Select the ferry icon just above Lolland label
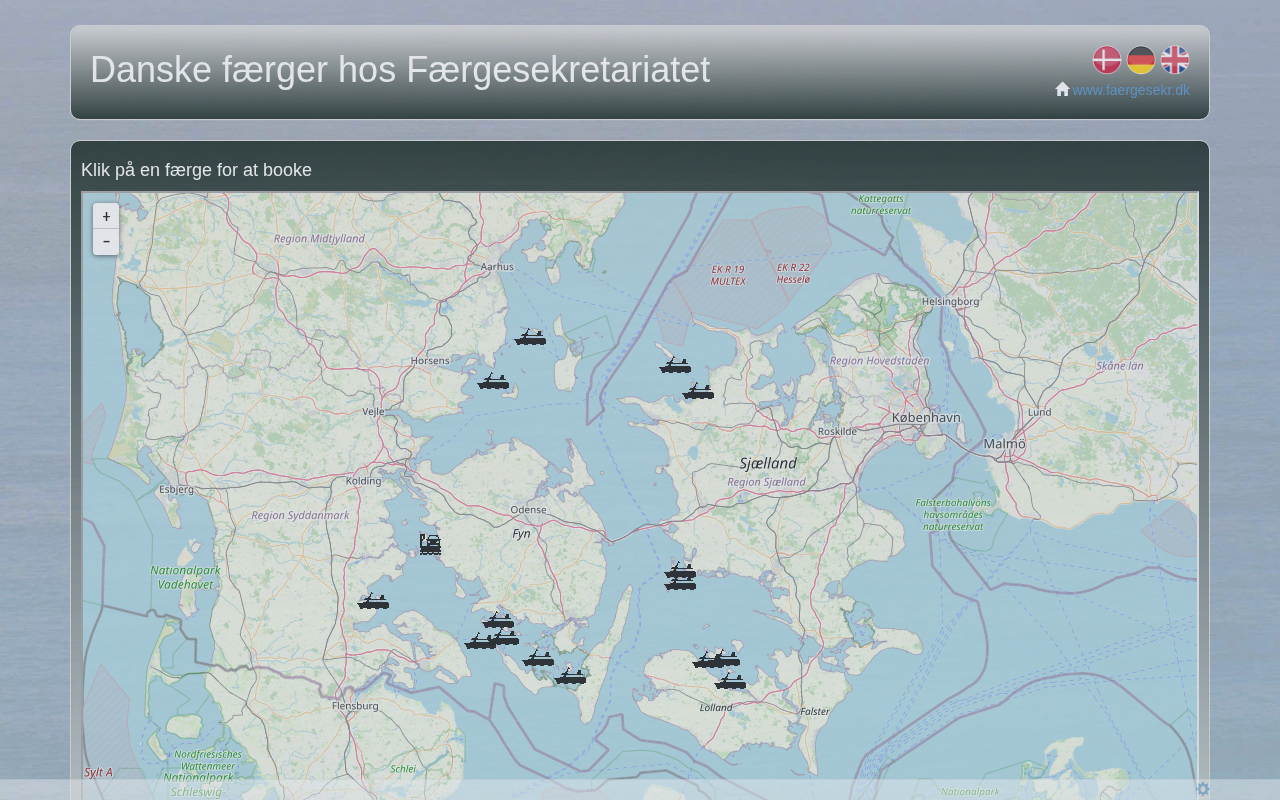 [x=730, y=681]
